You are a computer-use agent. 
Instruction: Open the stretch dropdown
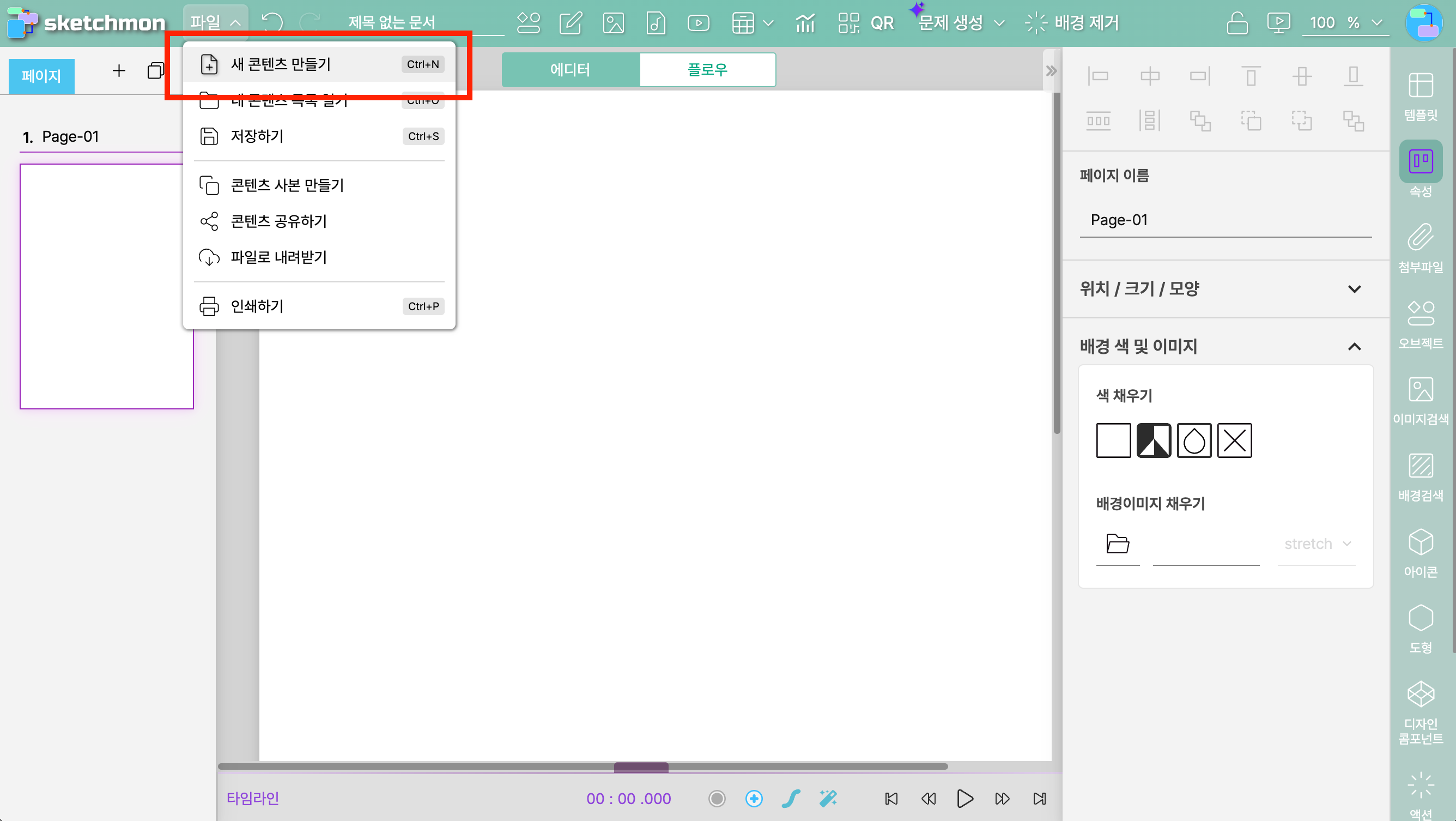pos(1317,544)
